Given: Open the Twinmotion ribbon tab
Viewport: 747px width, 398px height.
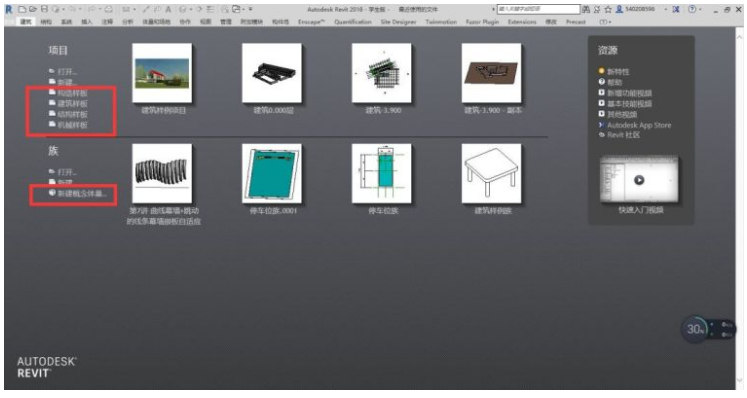Looking at the screenshot, I should pyautogui.click(x=441, y=22).
